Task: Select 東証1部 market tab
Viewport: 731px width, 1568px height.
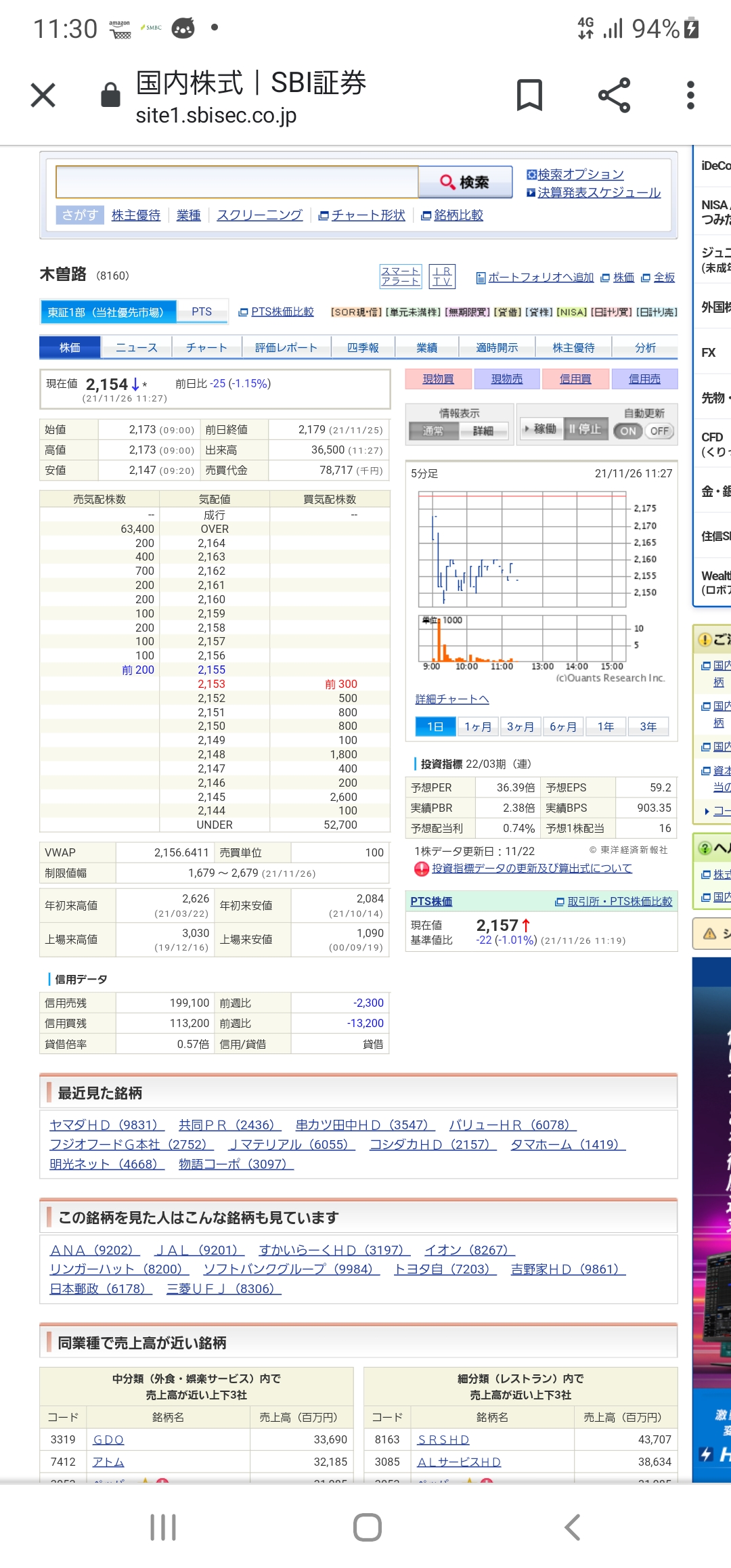Action: (x=108, y=312)
